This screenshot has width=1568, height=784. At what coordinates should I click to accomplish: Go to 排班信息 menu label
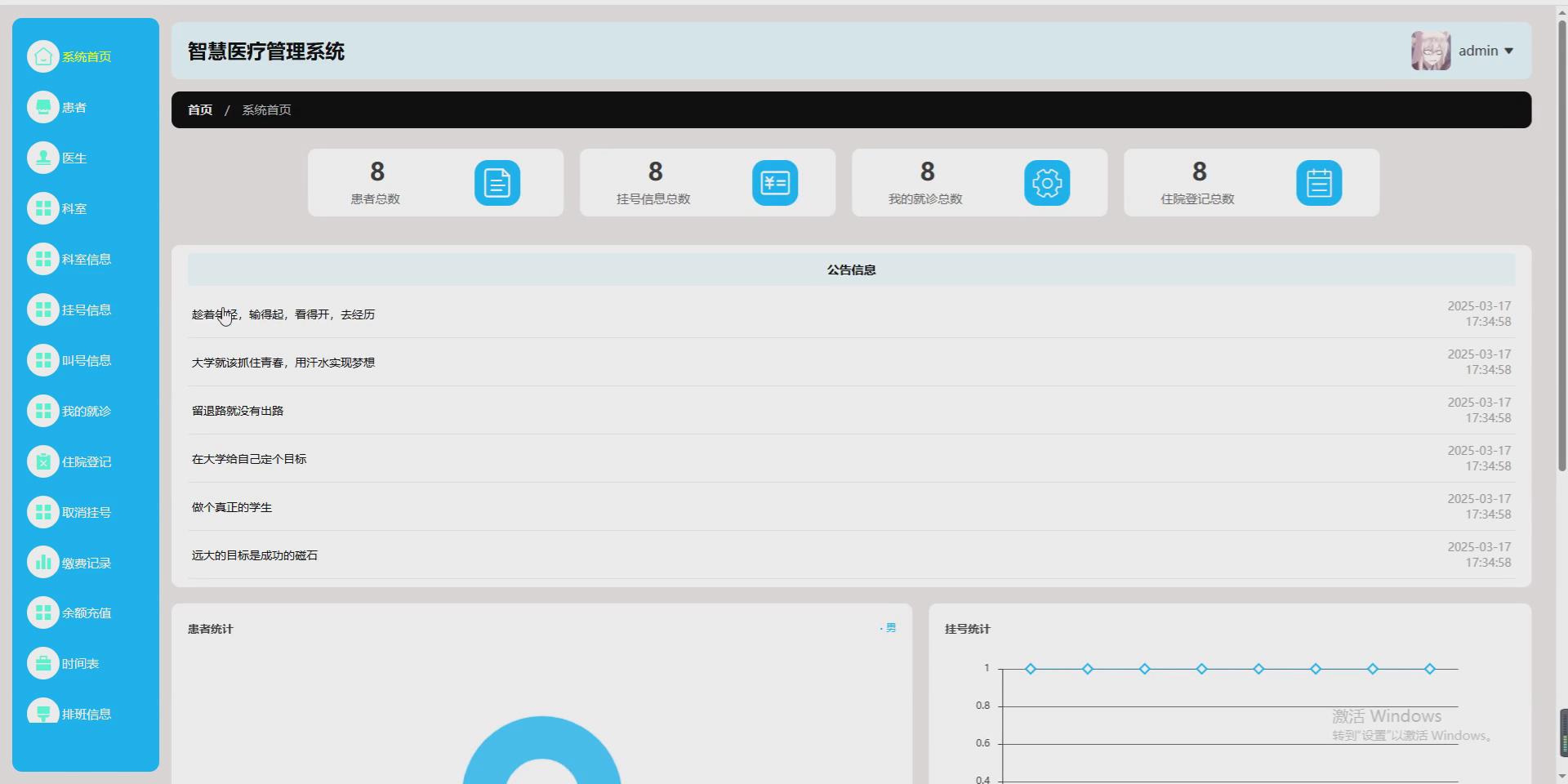[x=87, y=714]
